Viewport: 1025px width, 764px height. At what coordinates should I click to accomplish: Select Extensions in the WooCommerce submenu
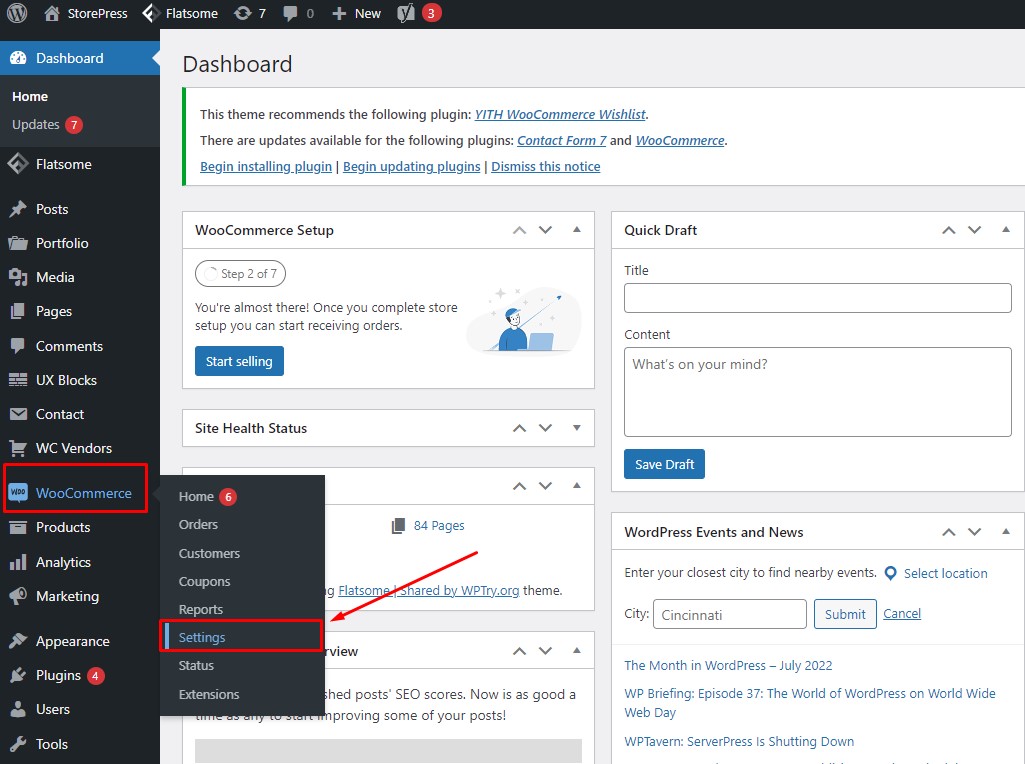(x=209, y=694)
